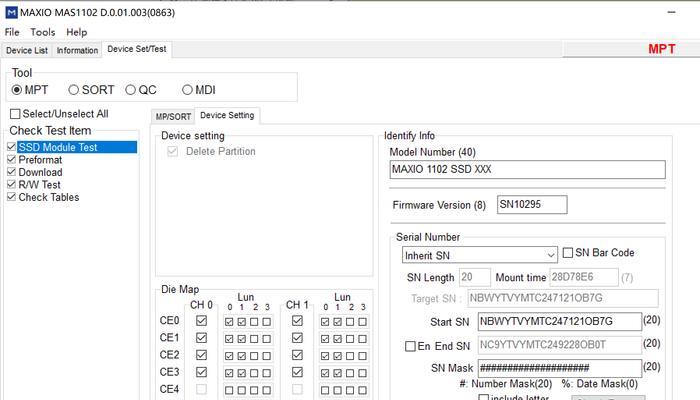
Task: Check CH 0 Lun 0 checkbox for CE4
Action: pos(229,390)
